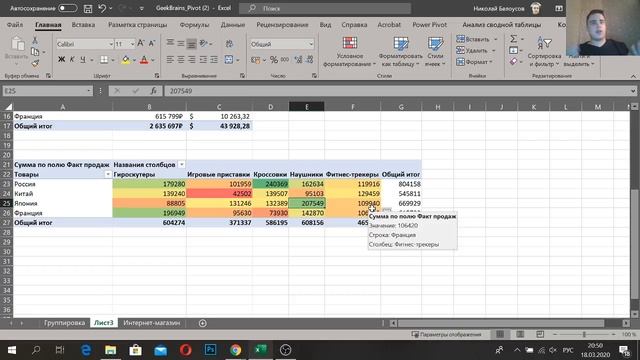Open Условное форматирование button
Viewport: 640px width, 360px height.
[x=349, y=52]
